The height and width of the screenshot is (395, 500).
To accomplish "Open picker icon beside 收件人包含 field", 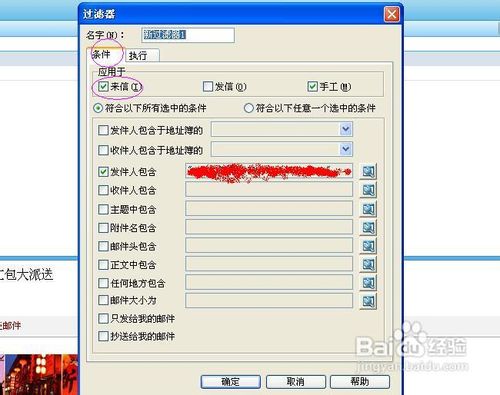I will pos(368,190).
